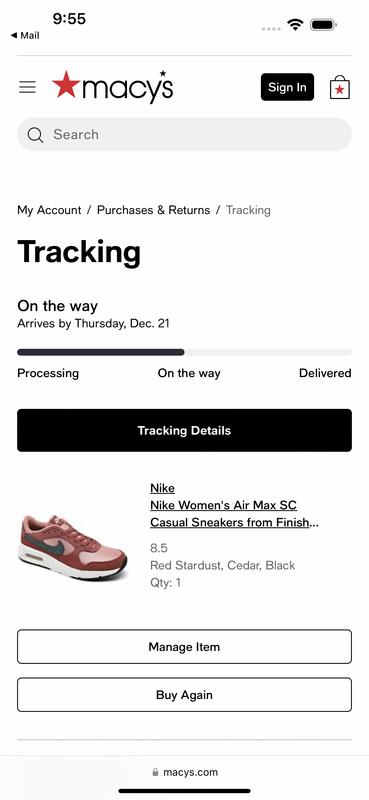Click the shipment progress bar
This screenshot has width=369, height=800.
coord(184,352)
